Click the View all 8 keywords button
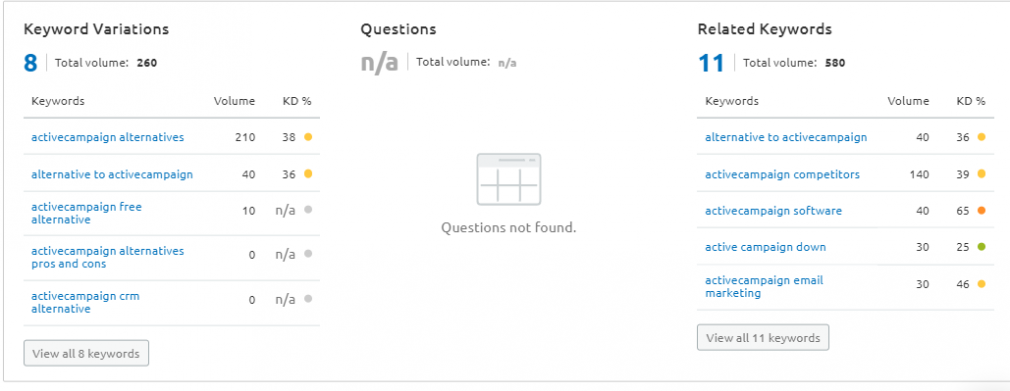The image size is (1010, 391). (x=86, y=354)
